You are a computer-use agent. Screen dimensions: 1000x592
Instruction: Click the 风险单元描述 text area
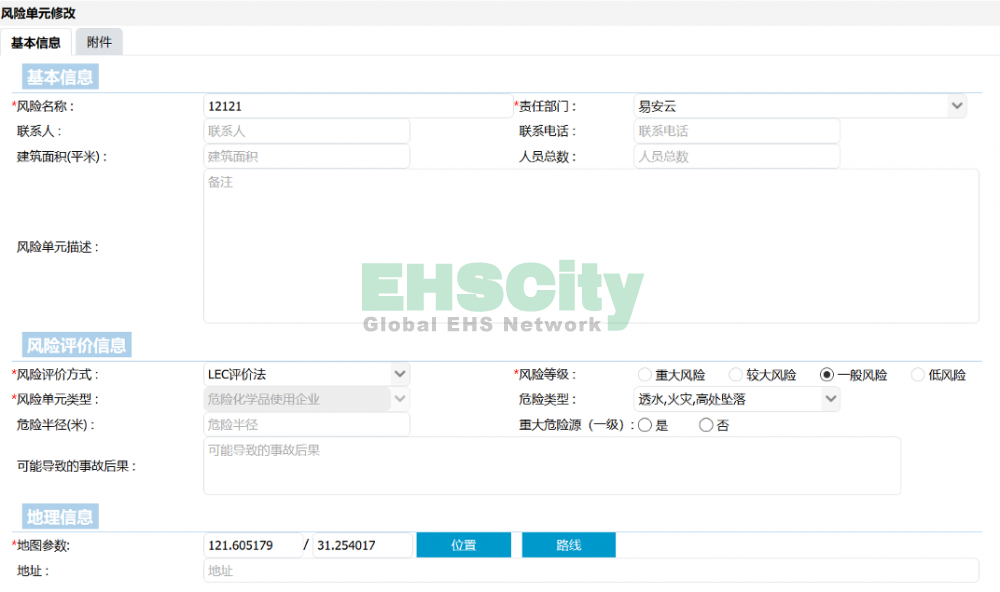[590, 246]
